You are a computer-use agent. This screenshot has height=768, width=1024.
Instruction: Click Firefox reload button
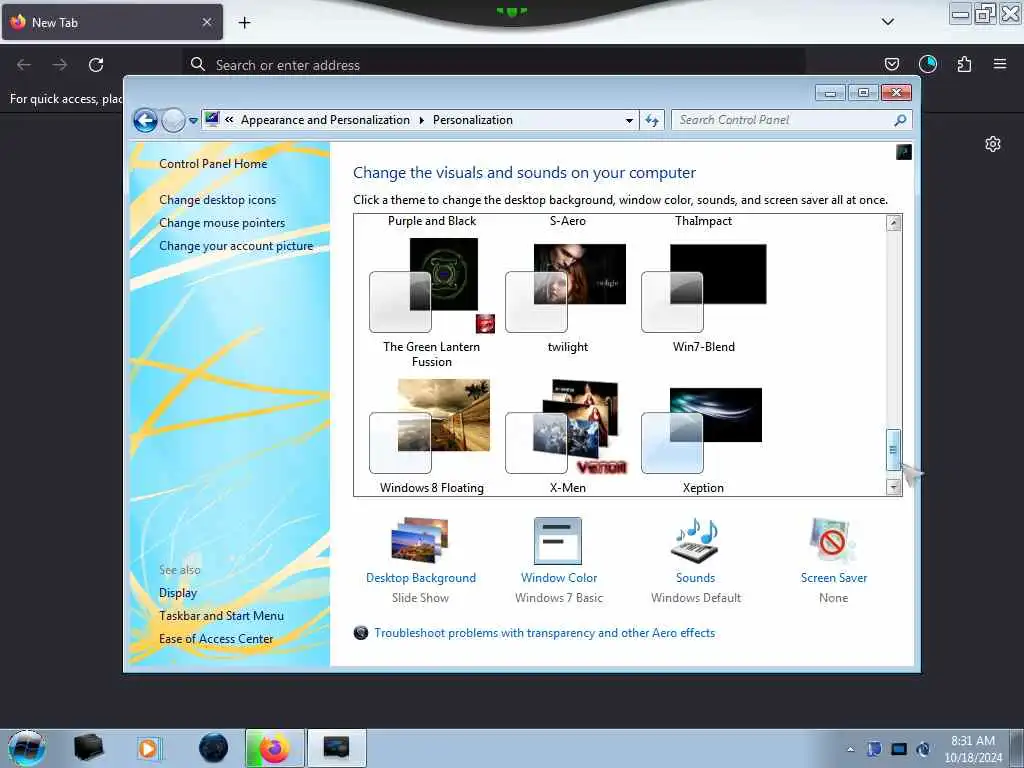pos(96,65)
